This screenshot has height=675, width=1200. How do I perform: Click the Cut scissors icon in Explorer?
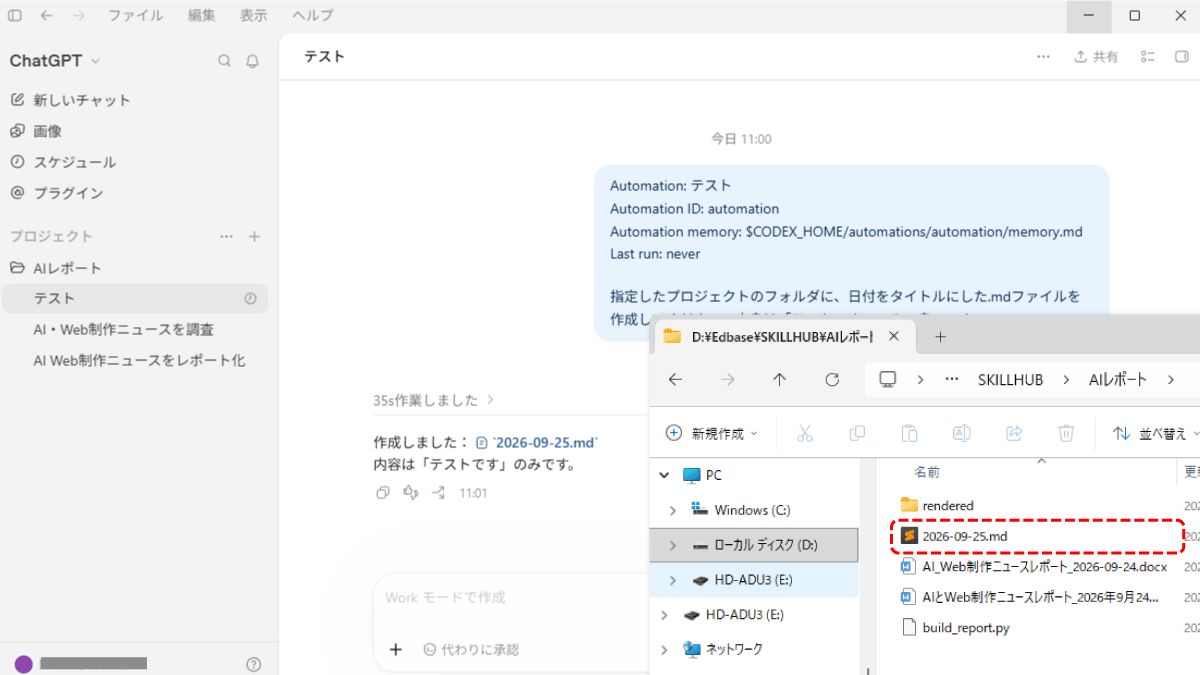click(805, 433)
